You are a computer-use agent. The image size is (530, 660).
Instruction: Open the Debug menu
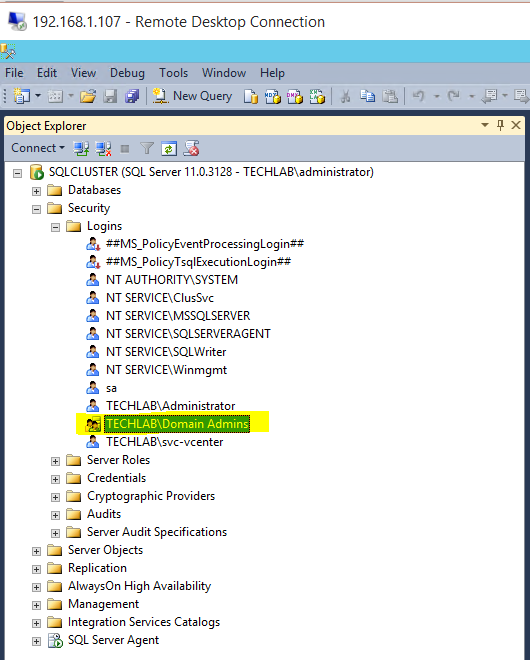pos(127,73)
